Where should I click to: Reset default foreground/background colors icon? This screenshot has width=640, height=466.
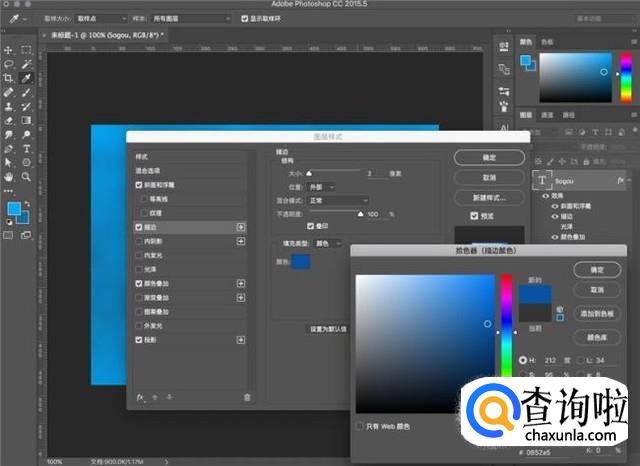[9, 222]
